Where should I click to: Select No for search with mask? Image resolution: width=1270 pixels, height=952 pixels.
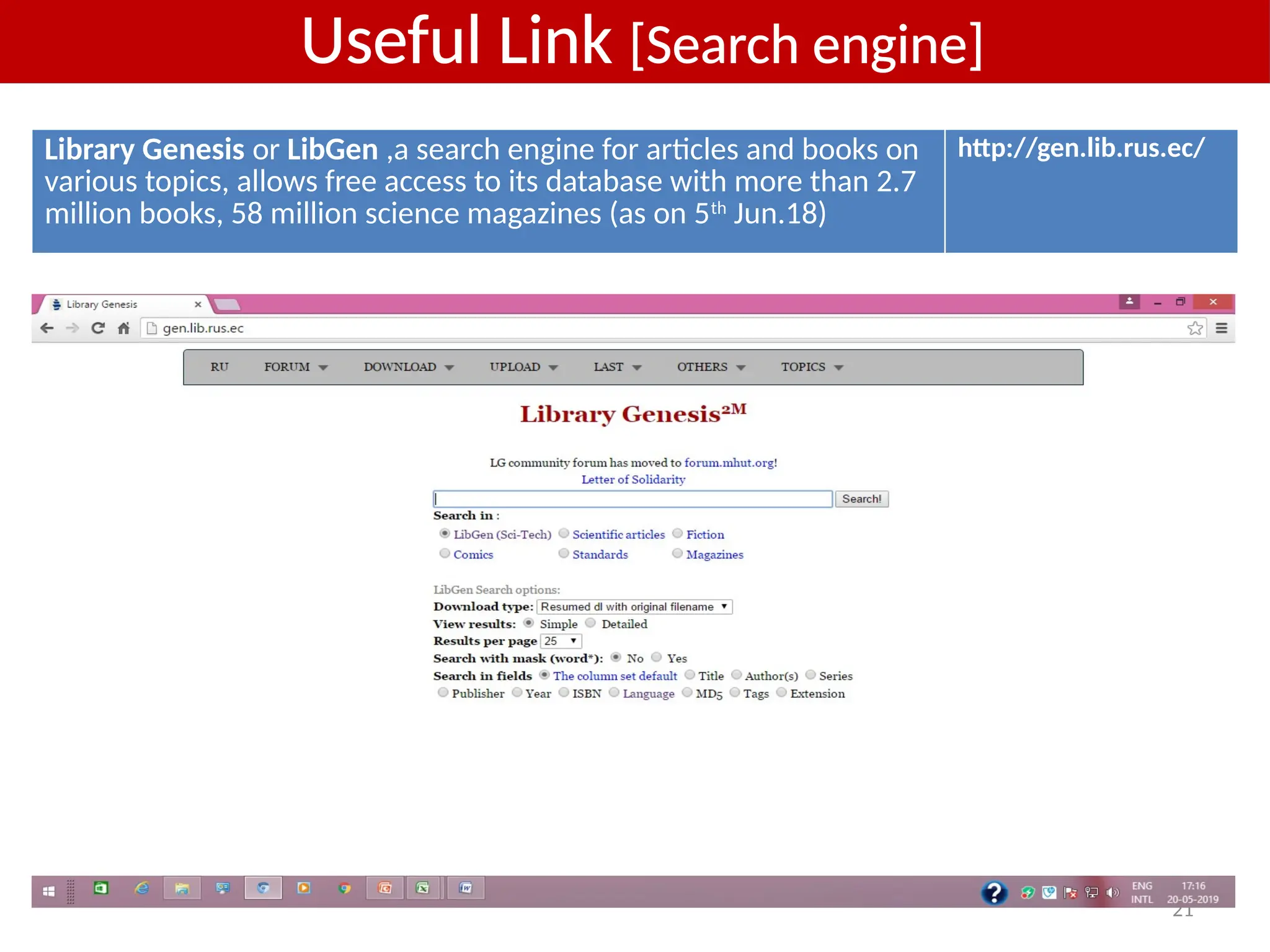click(x=616, y=657)
